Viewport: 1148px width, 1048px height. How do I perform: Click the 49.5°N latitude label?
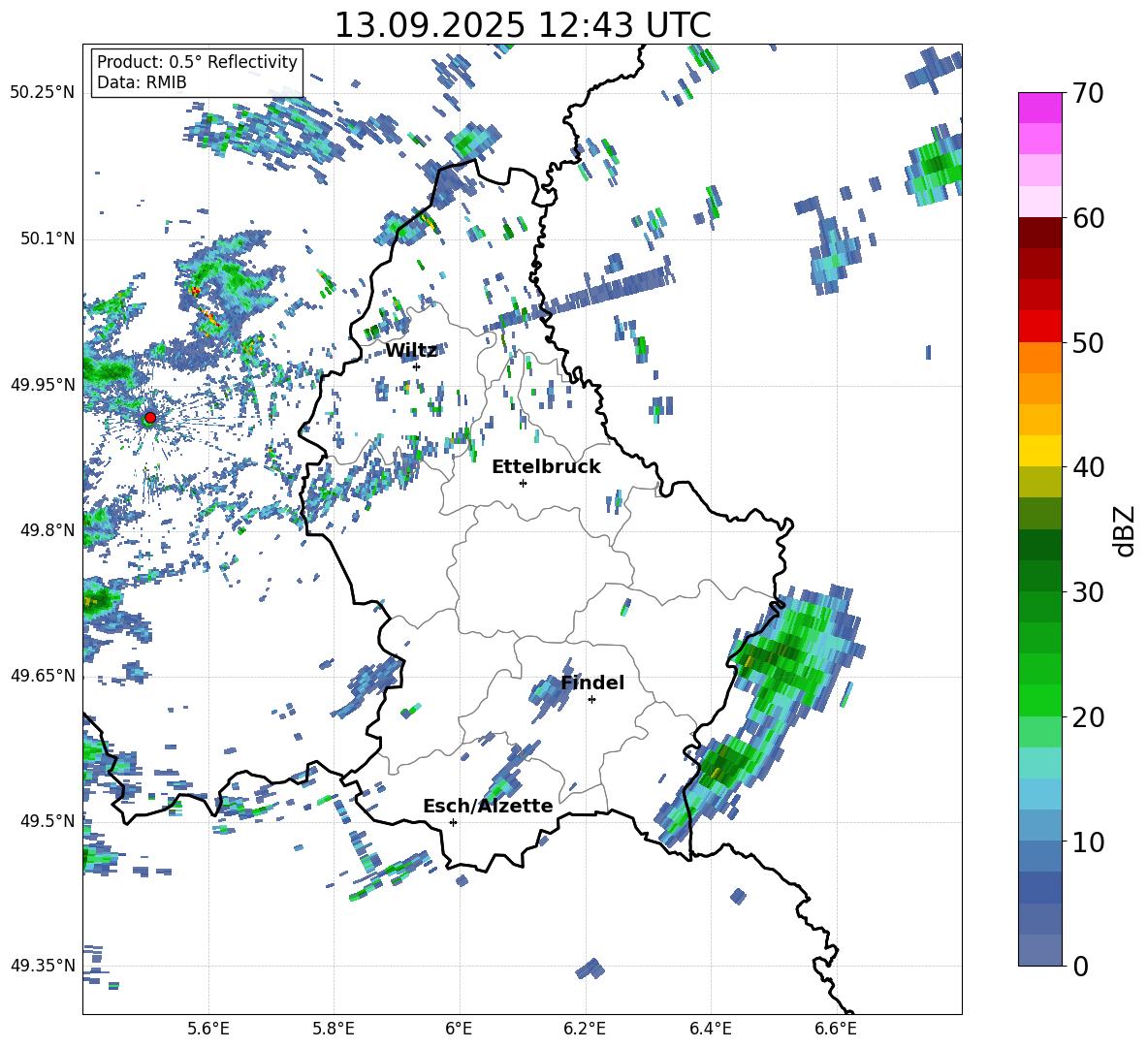tap(47, 821)
